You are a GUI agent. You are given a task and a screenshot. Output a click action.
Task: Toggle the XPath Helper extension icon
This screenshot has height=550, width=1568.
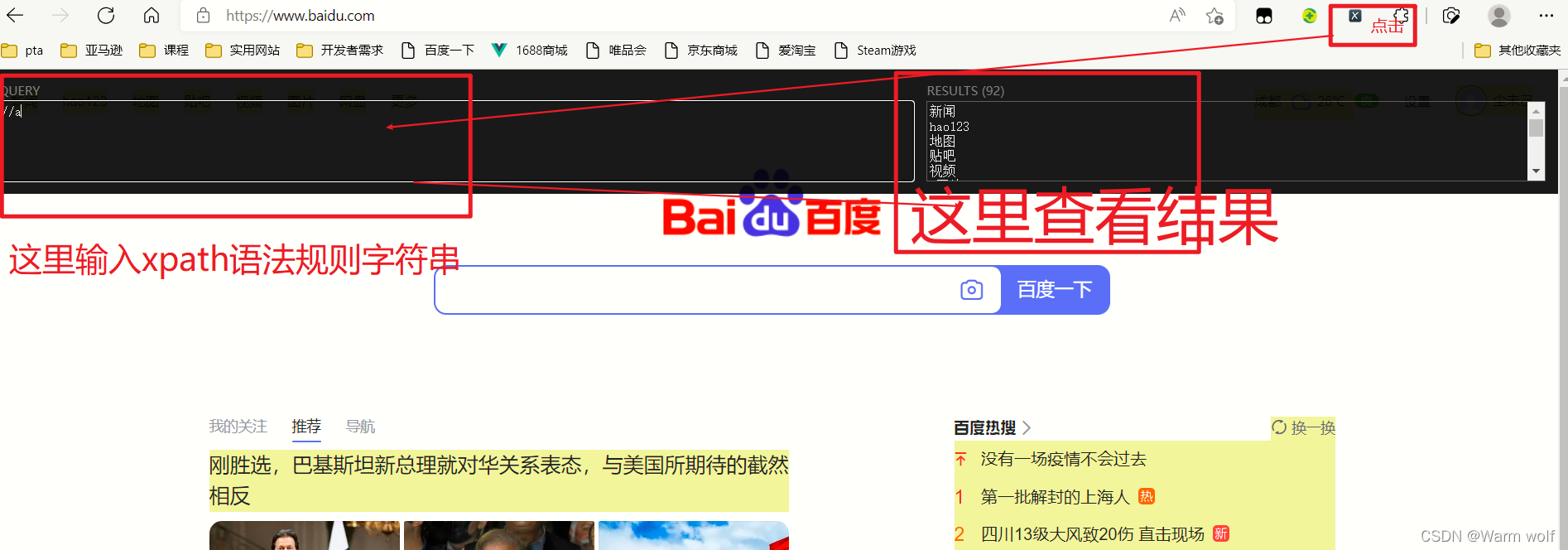1355,16
